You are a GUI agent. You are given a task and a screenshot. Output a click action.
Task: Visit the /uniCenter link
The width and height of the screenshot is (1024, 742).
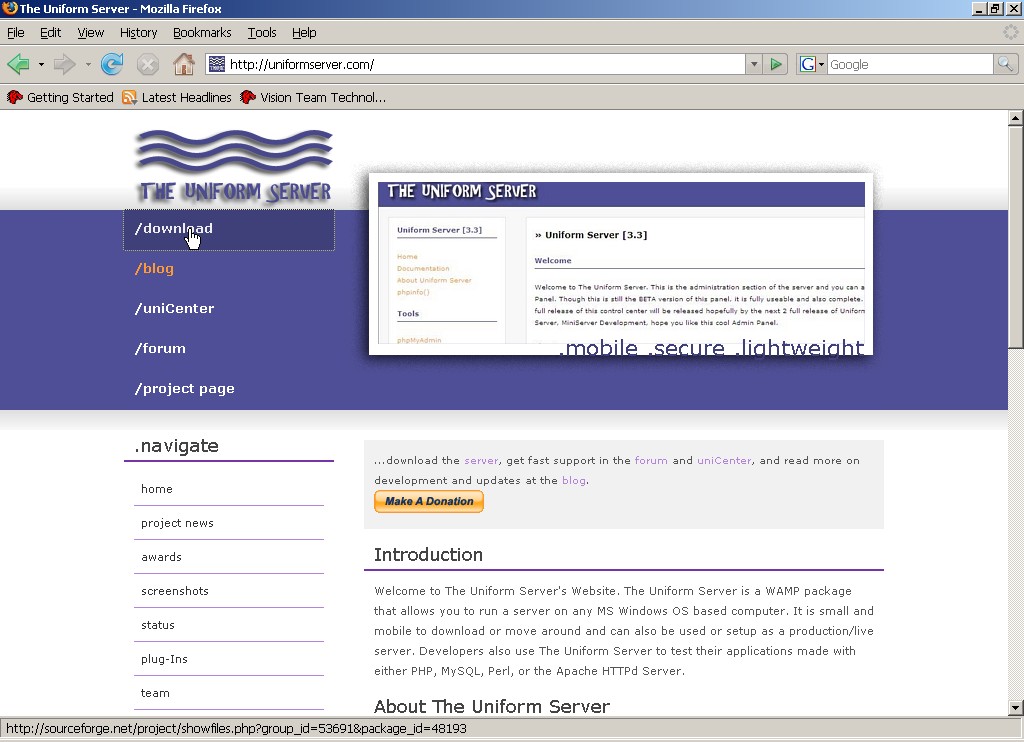[x=174, y=308]
